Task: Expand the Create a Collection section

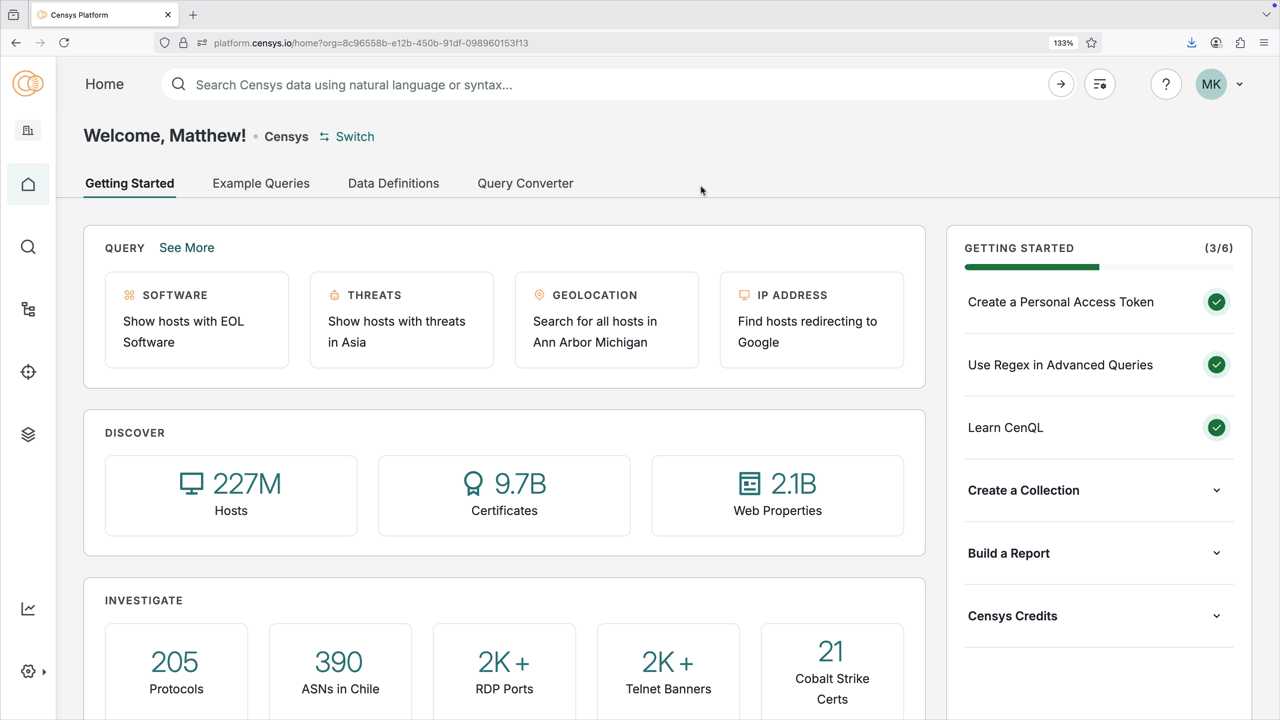Action: point(1099,491)
